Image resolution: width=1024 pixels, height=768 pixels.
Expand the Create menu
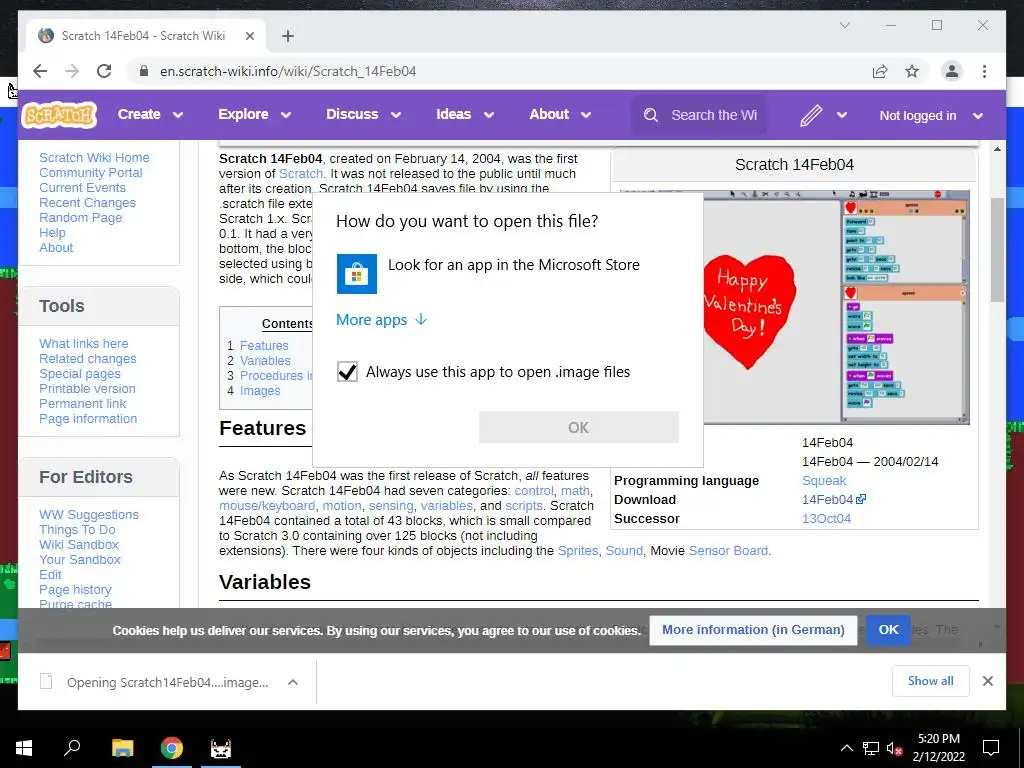pyautogui.click(x=150, y=114)
